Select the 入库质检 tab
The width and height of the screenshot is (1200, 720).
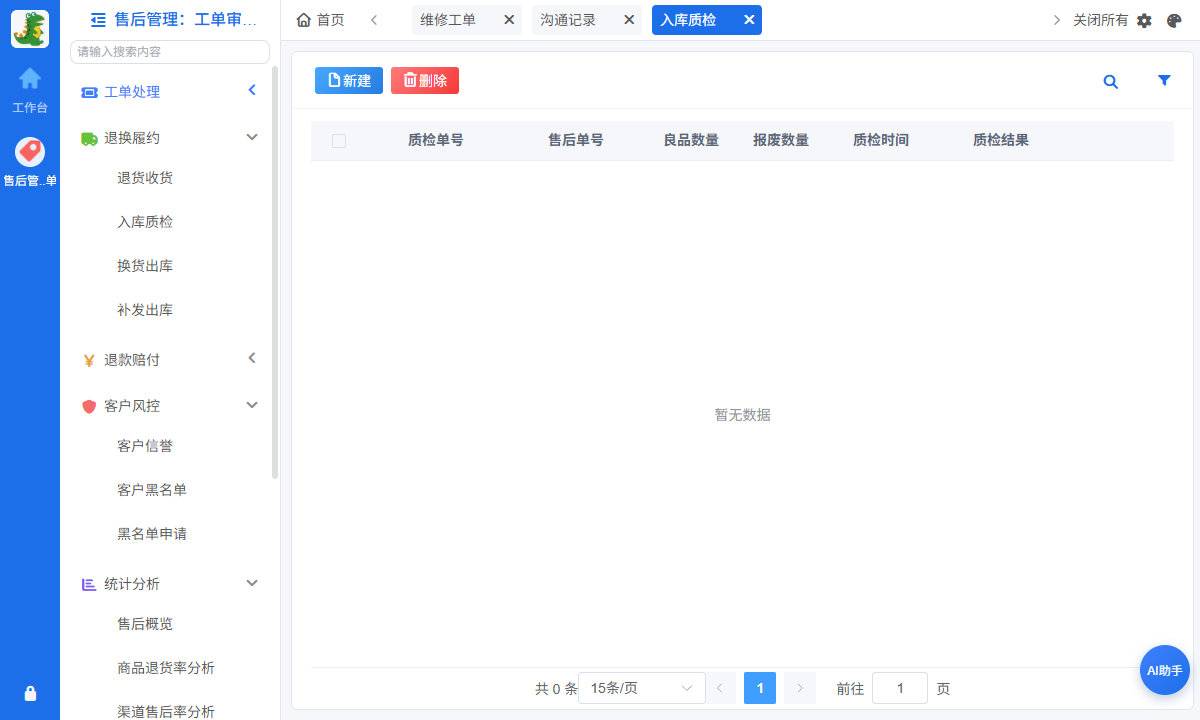(688, 20)
